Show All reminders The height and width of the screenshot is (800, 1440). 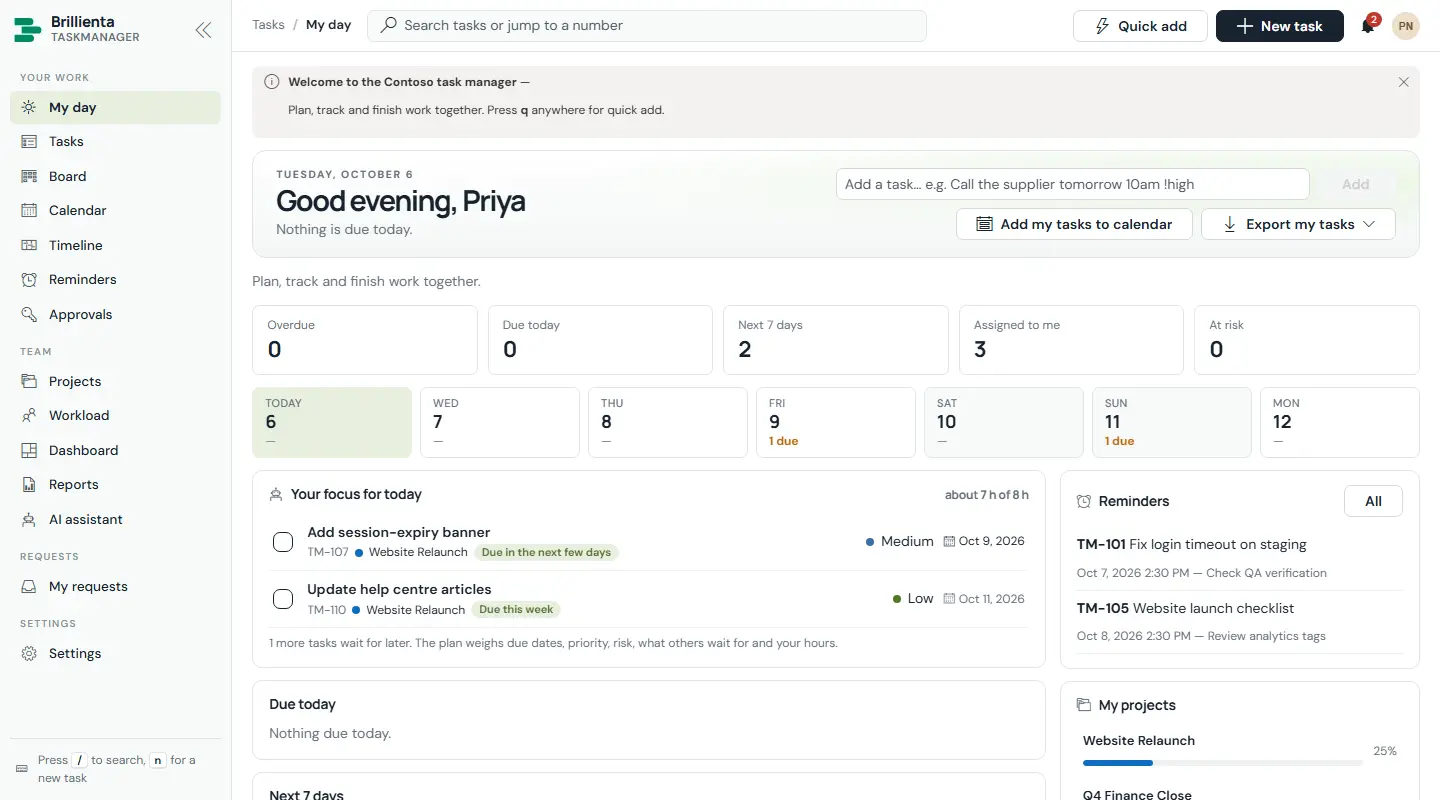tap(1373, 501)
